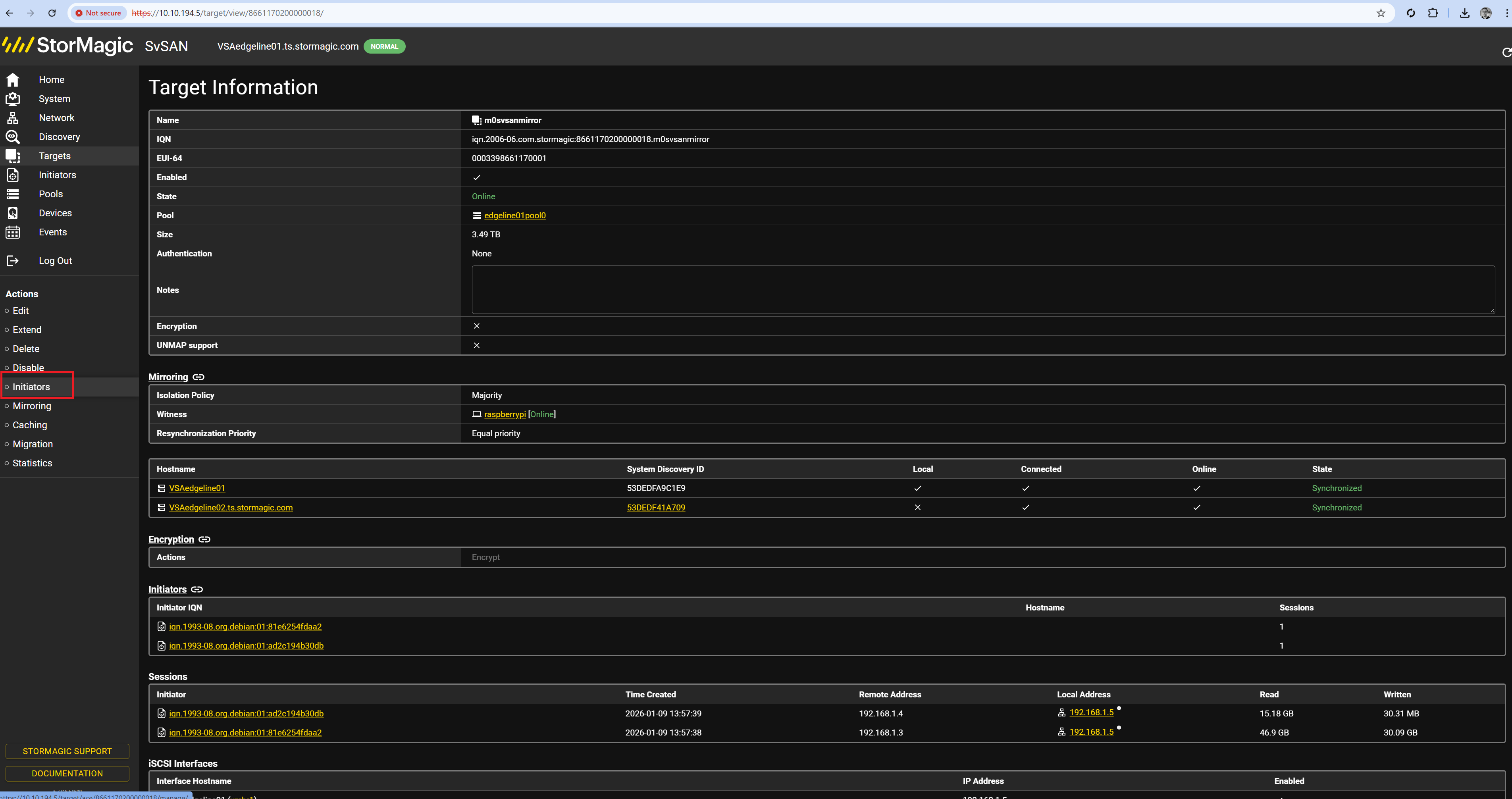This screenshot has width=1512, height=799.
Task: Click the System icon in sidebar
Action: (12, 98)
